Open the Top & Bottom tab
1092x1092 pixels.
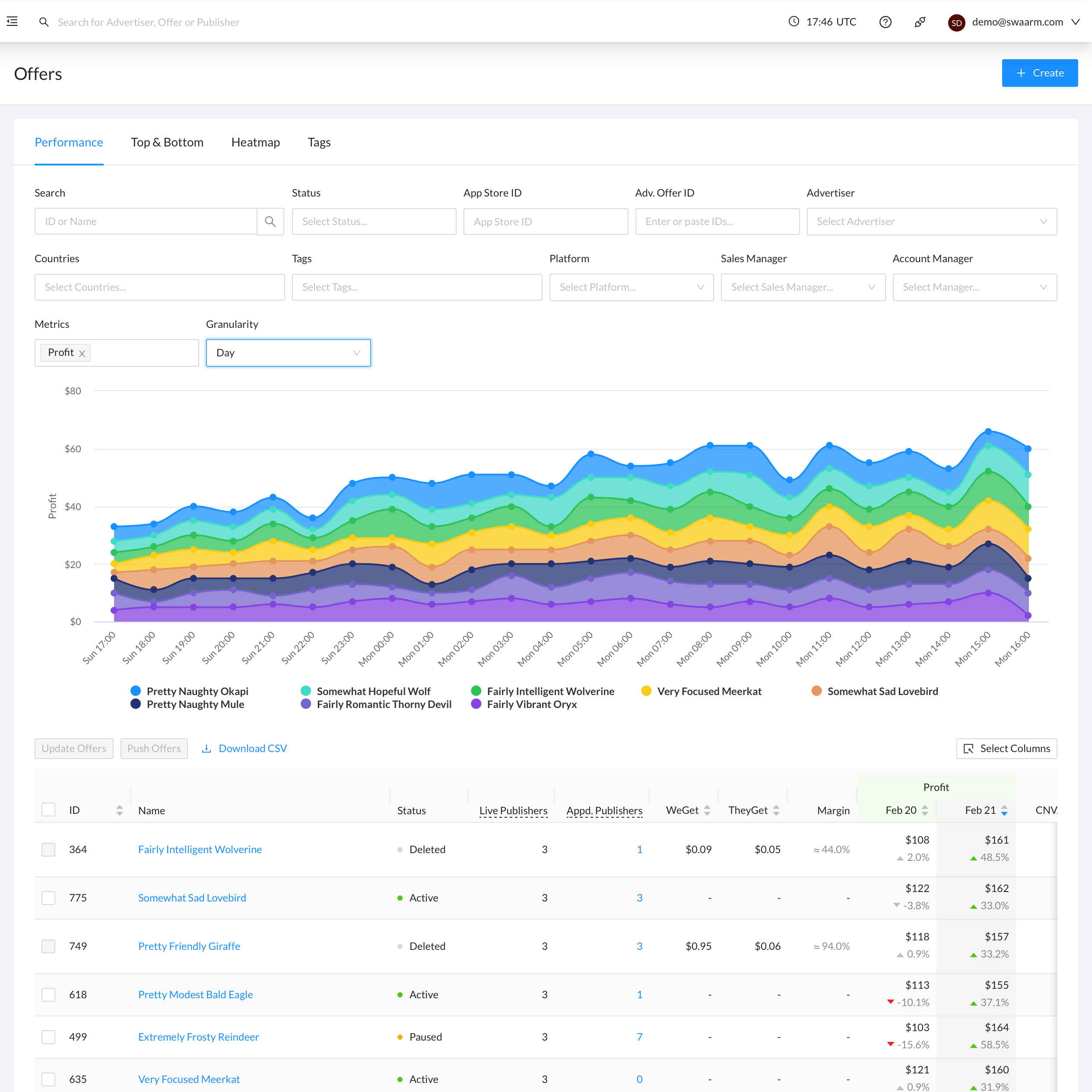pyautogui.click(x=167, y=142)
